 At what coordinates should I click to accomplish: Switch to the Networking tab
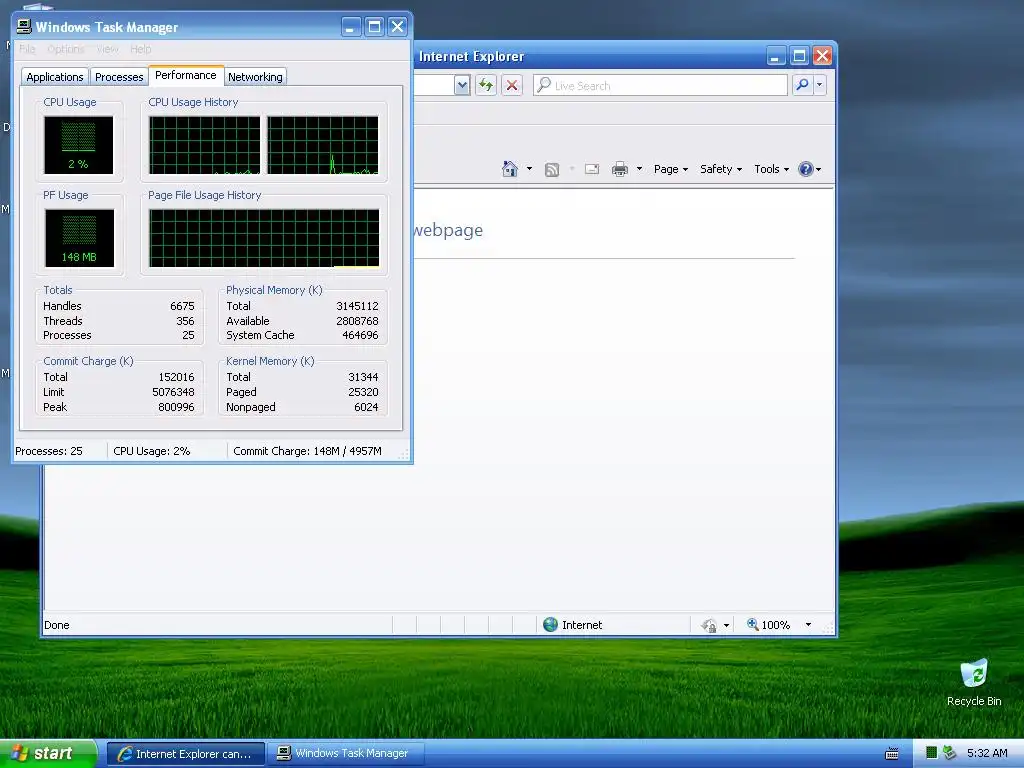coord(255,77)
